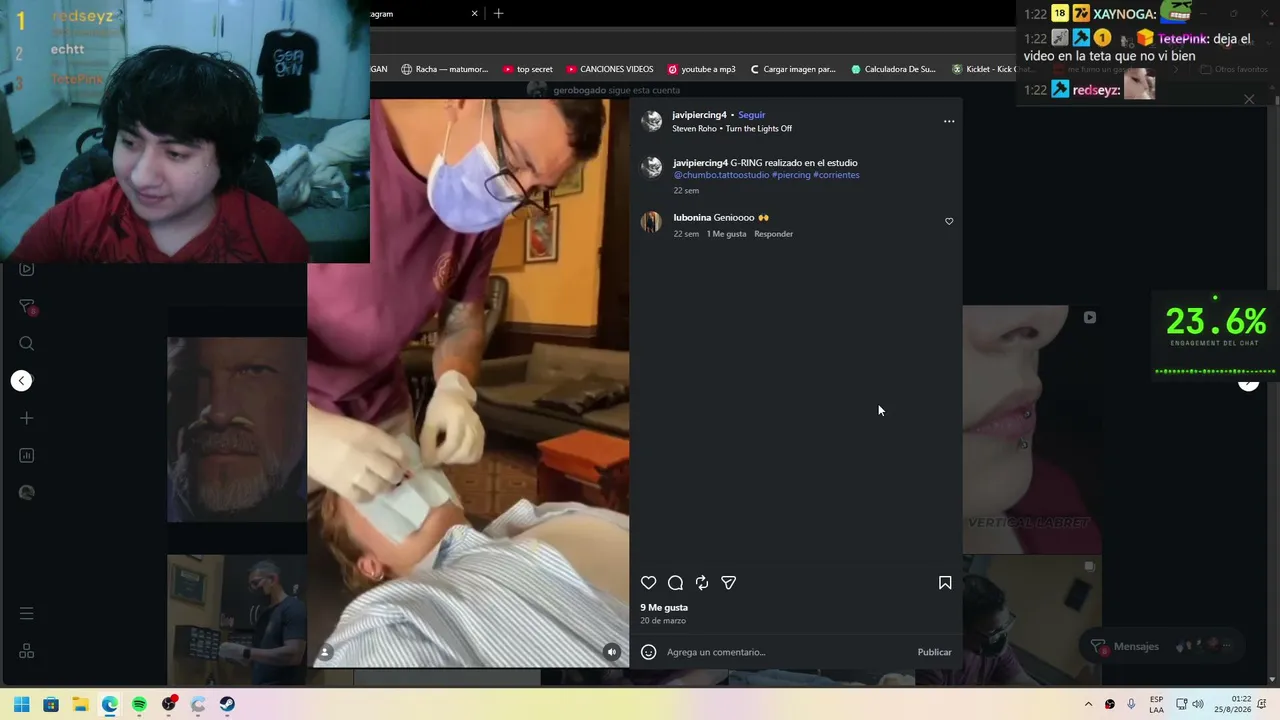Open the Windows Start menu
The image size is (1280, 720).
[x=21, y=704]
